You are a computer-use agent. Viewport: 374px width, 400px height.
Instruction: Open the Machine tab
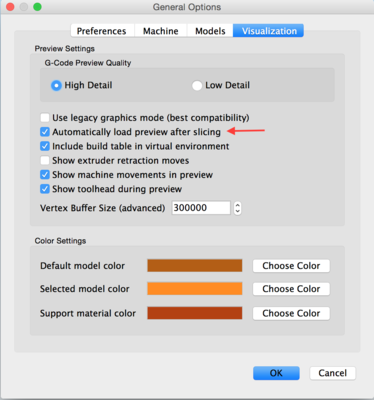(x=161, y=31)
